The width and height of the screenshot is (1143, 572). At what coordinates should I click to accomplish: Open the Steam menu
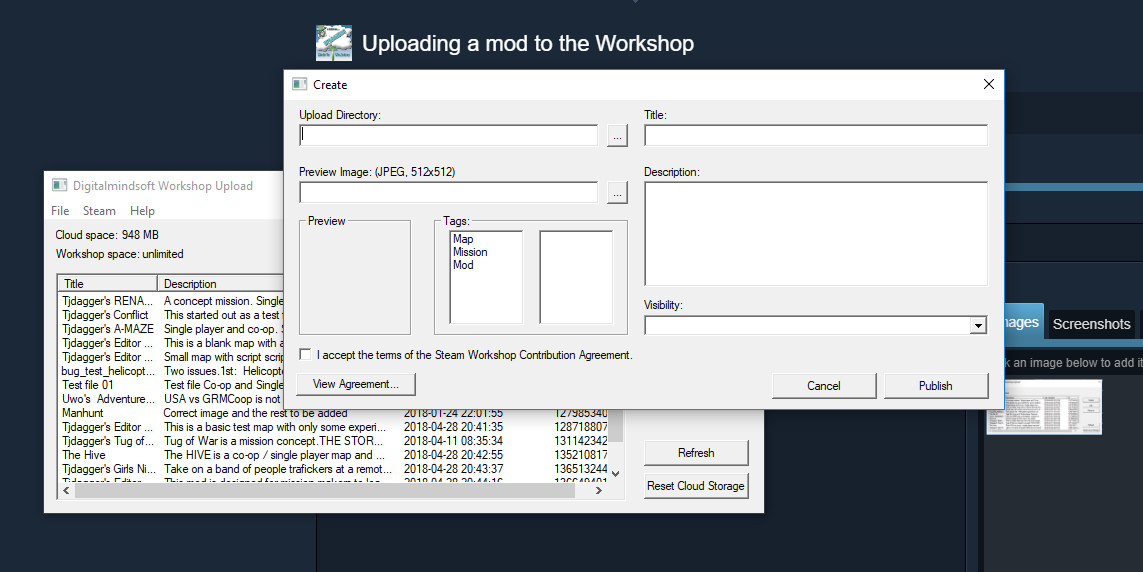pyautogui.click(x=99, y=211)
